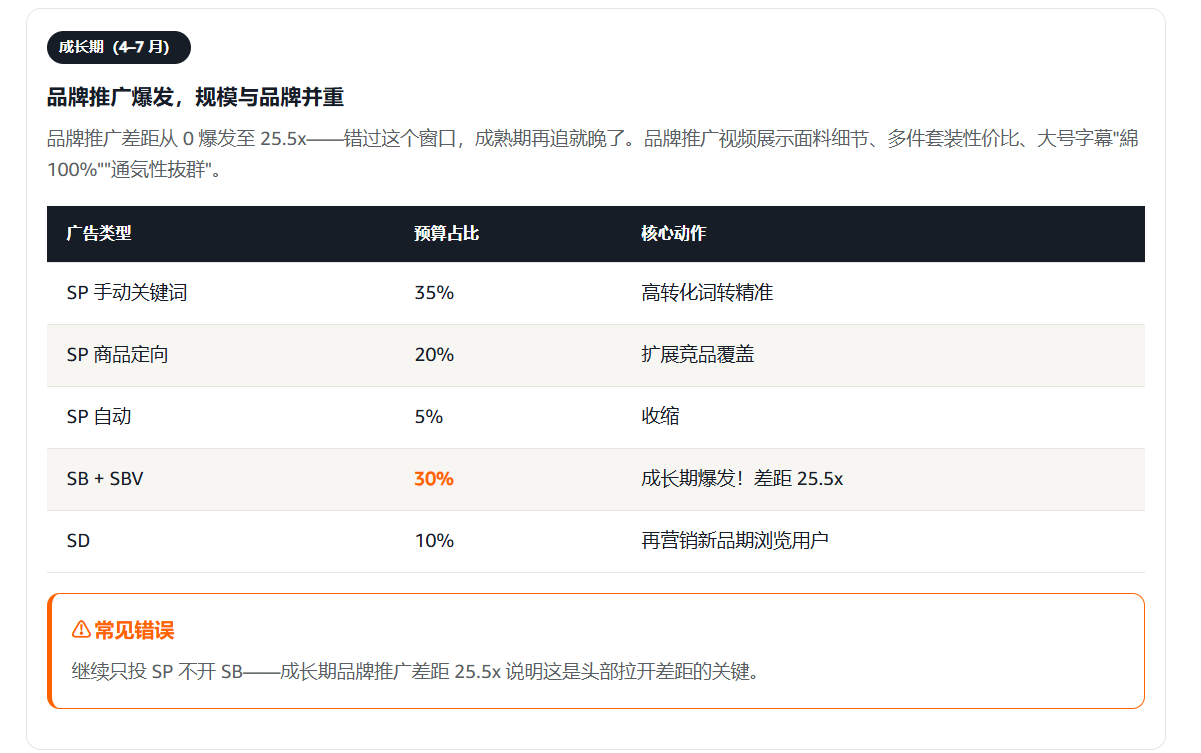Click the orange 30% value
This screenshot has height=753, width=1201.
coord(434,479)
